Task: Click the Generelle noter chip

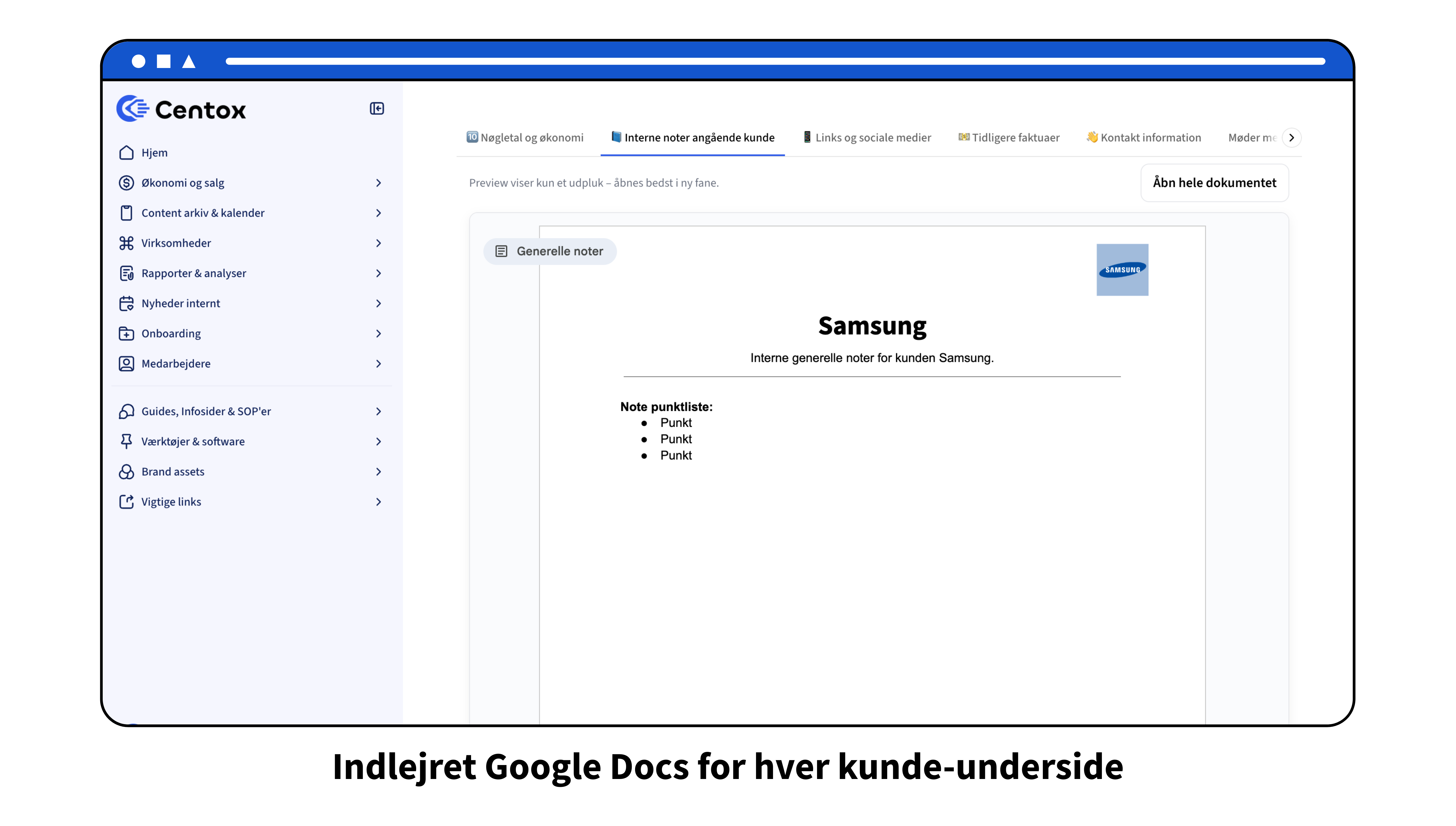Action: pyautogui.click(x=549, y=251)
